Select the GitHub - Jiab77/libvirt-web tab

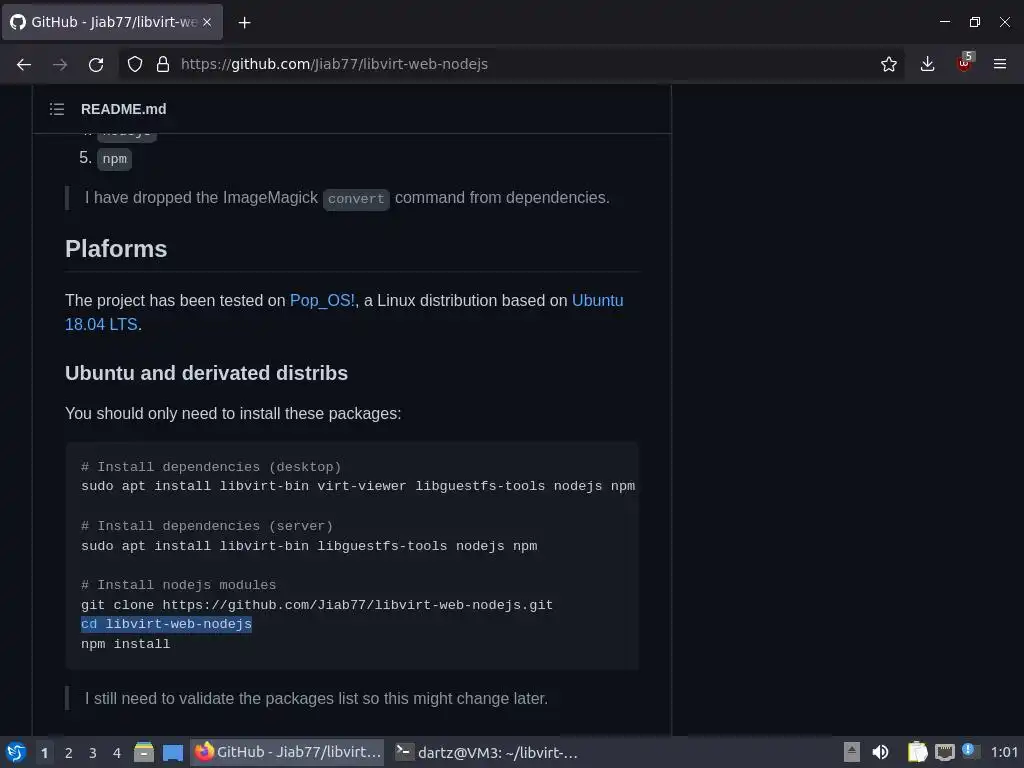(x=112, y=22)
